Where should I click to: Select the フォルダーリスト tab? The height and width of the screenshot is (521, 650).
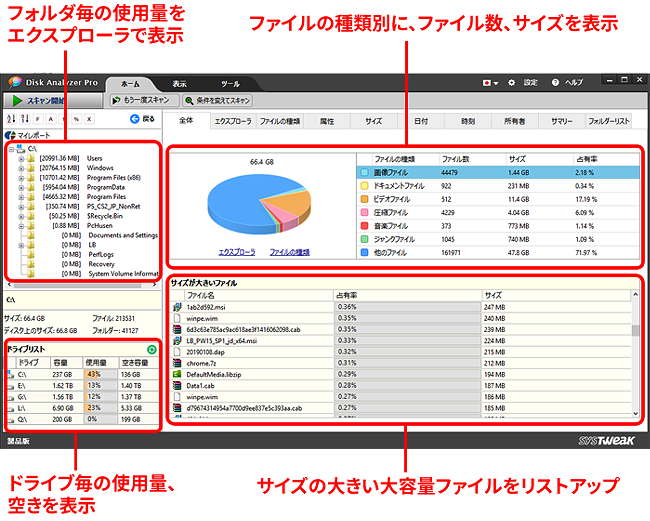[x=609, y=121]
